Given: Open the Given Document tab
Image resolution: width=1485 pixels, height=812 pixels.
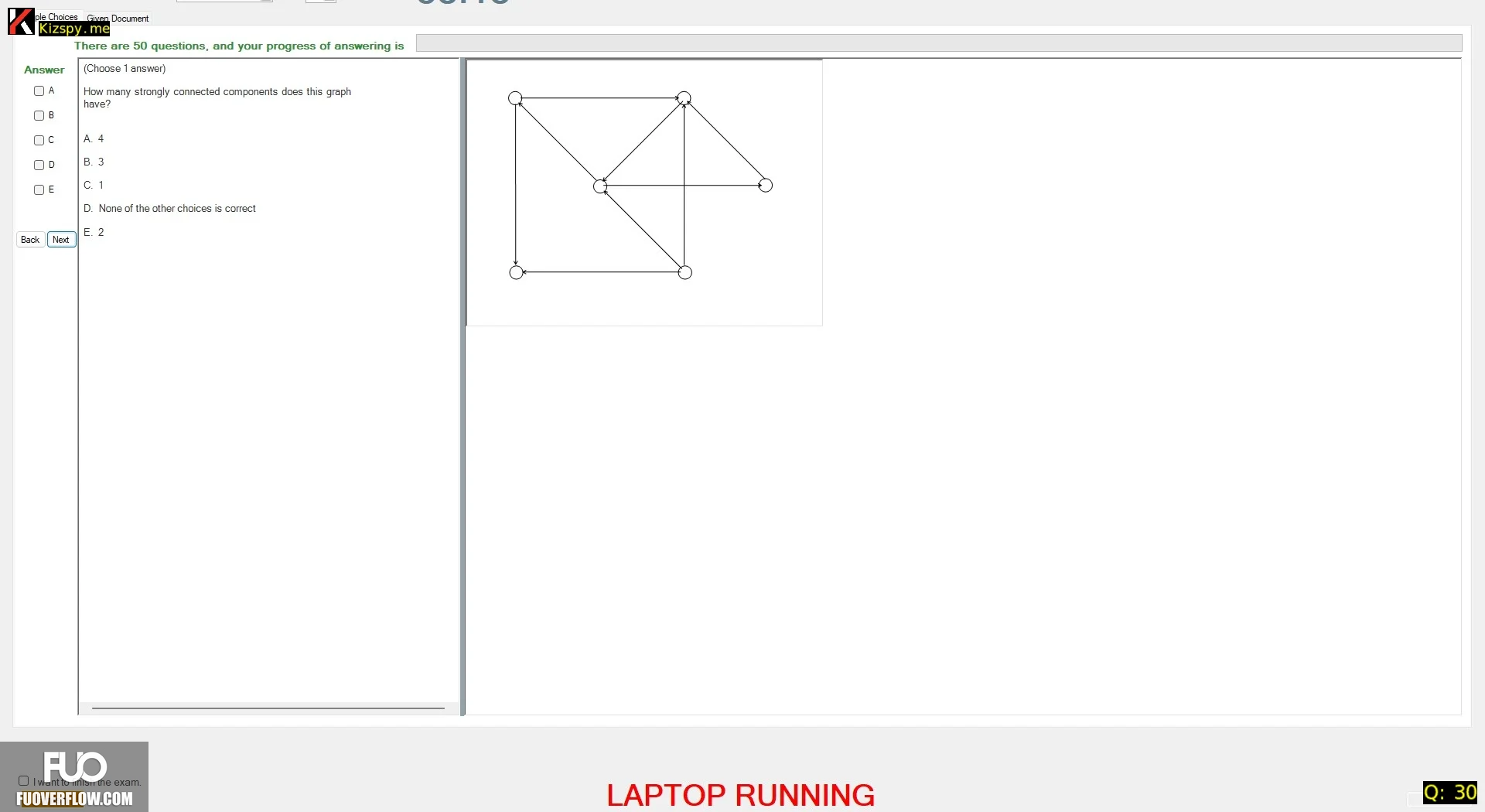Looking at the screenshot, I should pos(118,19).
